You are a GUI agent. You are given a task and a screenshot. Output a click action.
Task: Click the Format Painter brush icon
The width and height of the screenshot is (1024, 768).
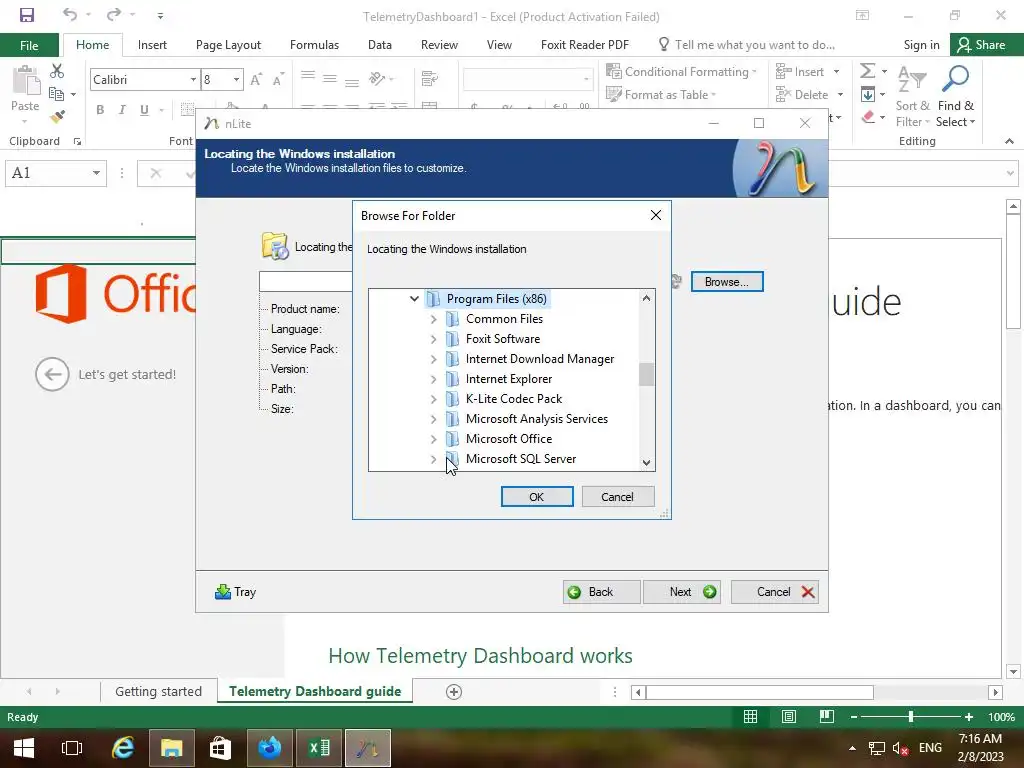57,117
